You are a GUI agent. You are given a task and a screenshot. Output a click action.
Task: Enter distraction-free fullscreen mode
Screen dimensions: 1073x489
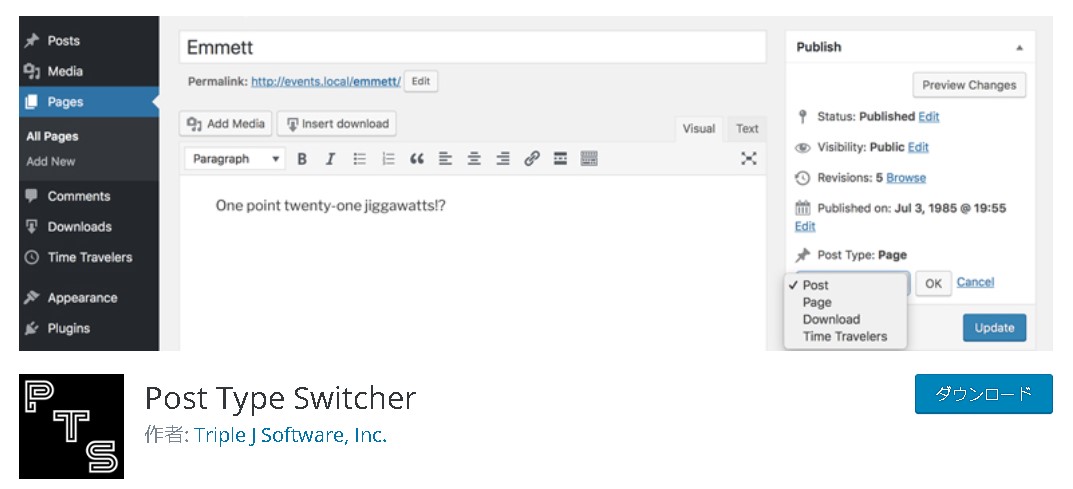tap(748, 158)
